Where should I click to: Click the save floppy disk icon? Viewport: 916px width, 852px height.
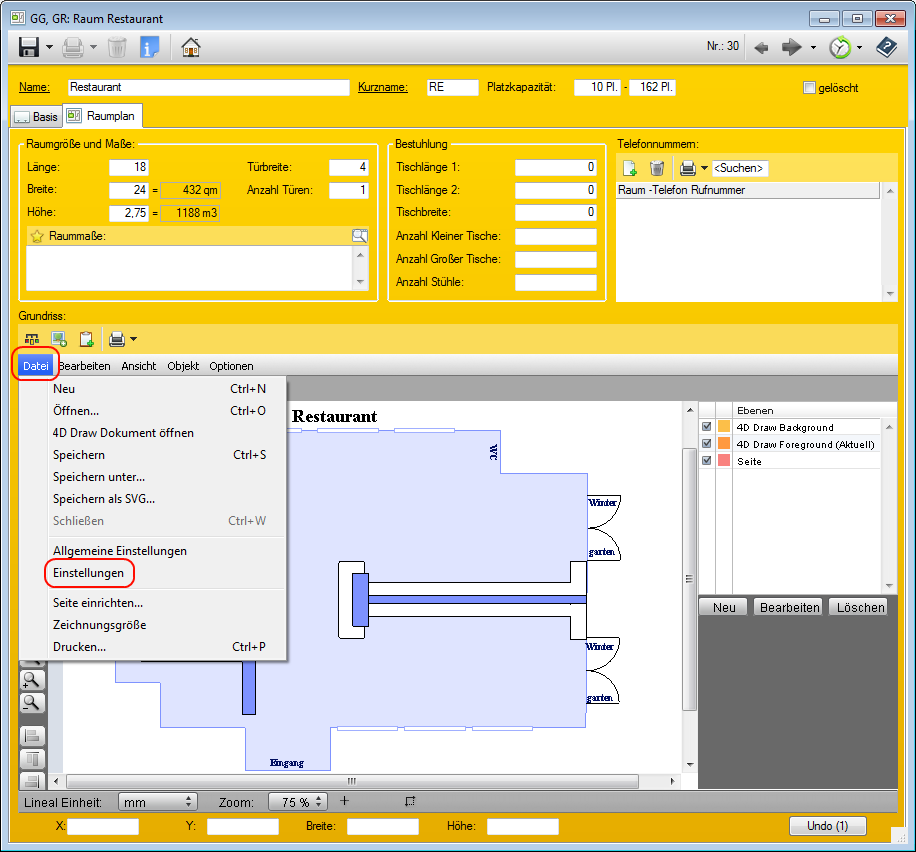point(29,47)
